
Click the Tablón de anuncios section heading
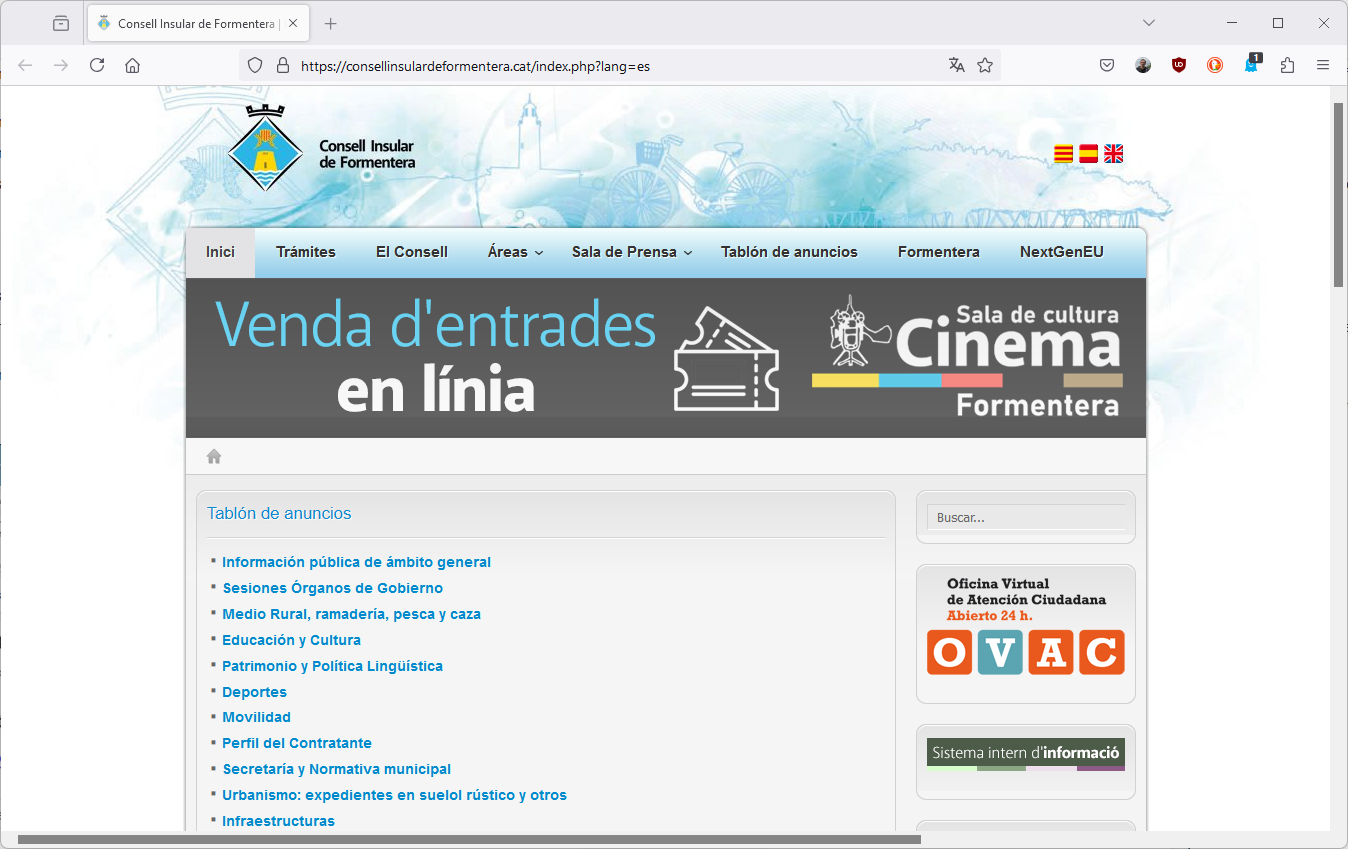tap(279, 513)
